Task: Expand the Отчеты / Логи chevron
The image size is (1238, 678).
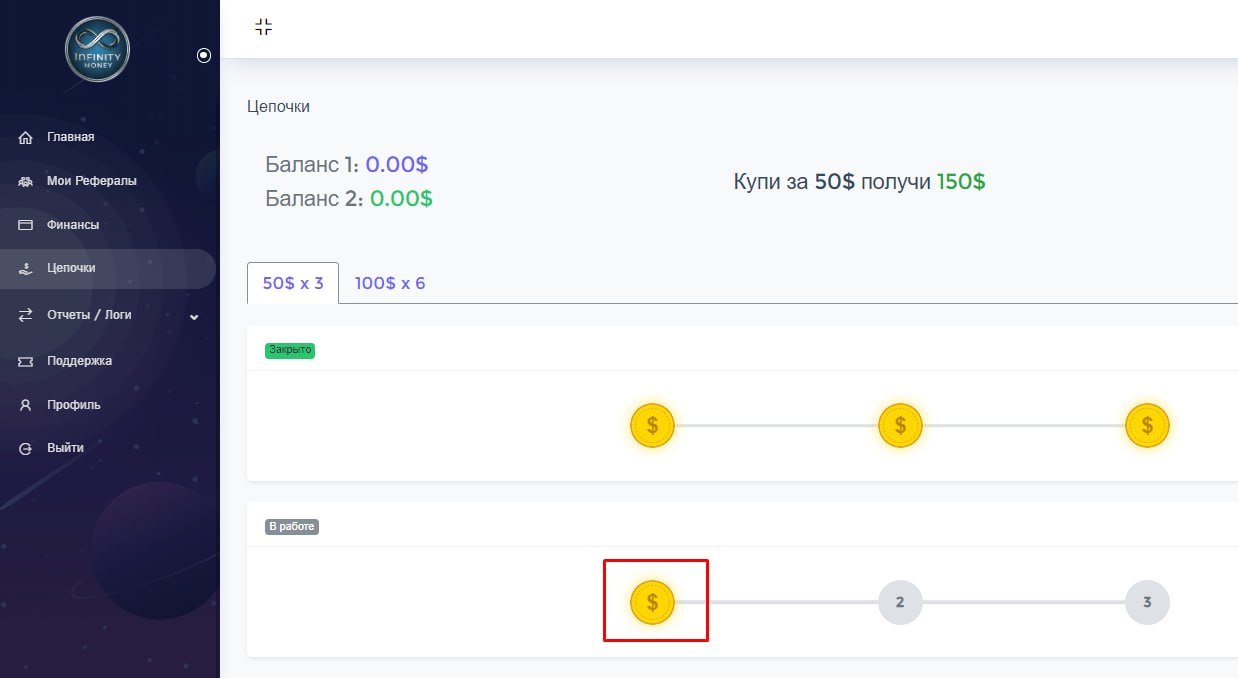Action: [194, 316]
